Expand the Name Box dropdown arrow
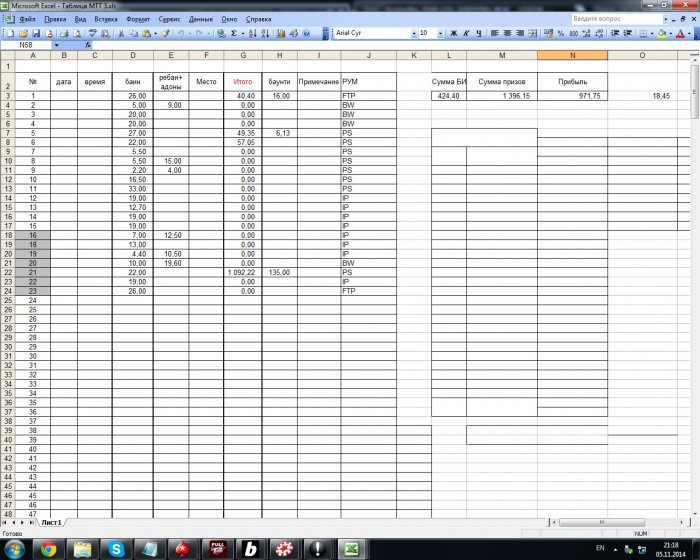This screenshot has width=700, height=560. [56, 45]
